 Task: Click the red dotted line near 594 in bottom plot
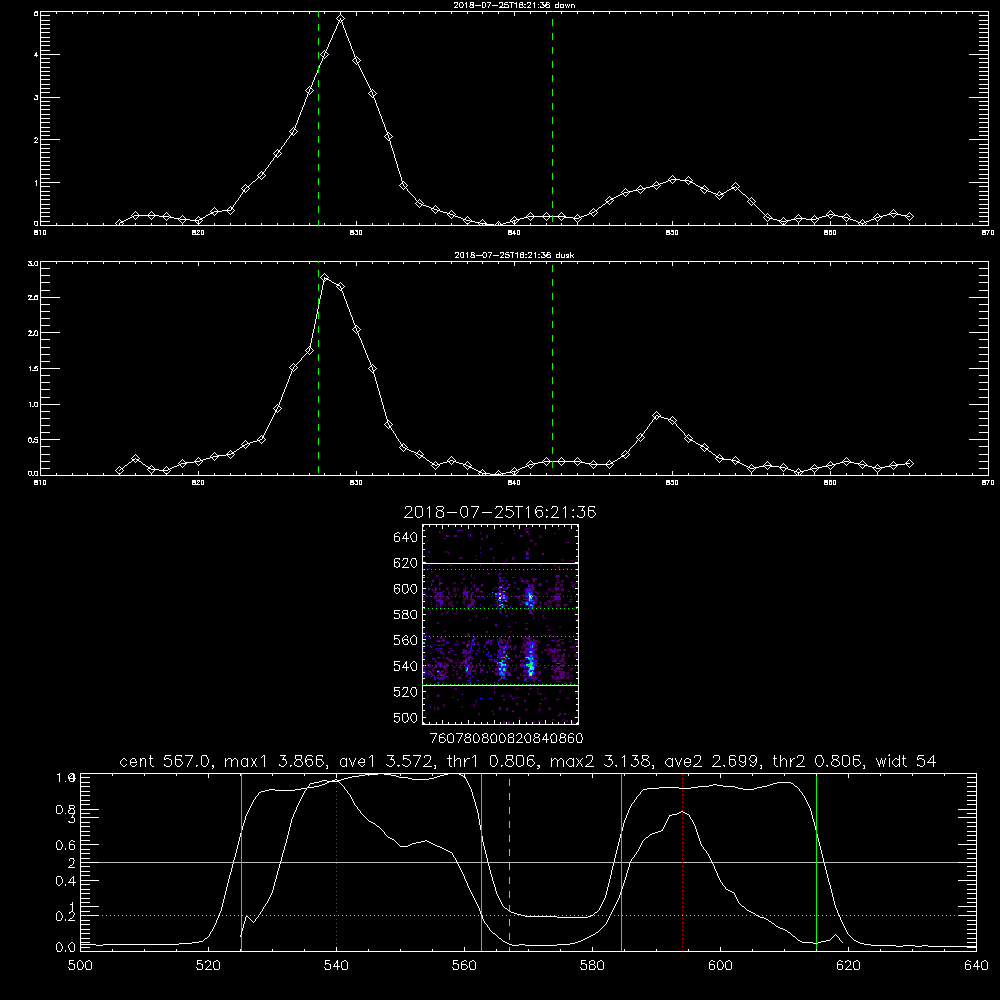(x=682, y=862)
